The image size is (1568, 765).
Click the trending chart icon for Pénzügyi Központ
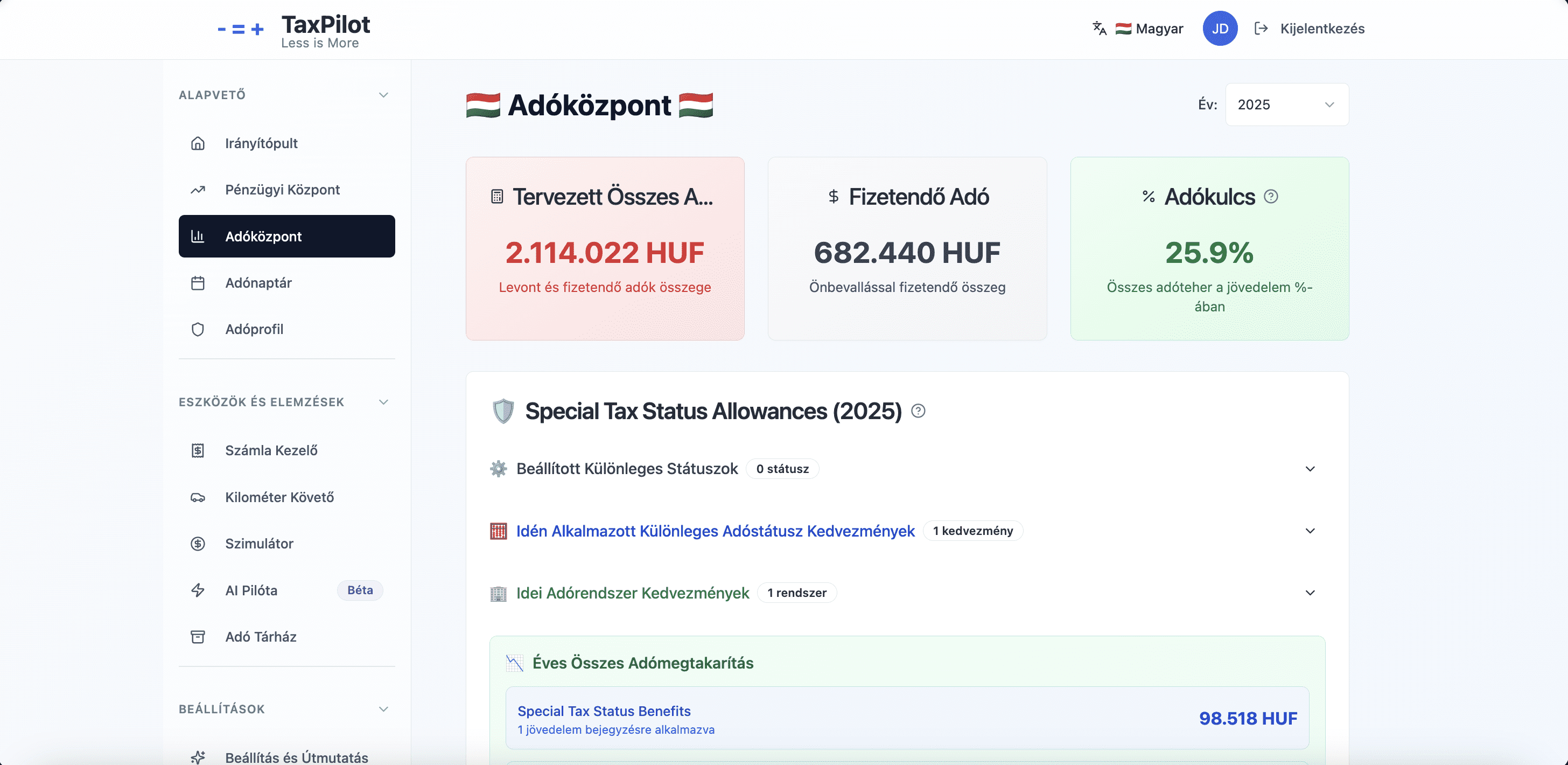198,190
